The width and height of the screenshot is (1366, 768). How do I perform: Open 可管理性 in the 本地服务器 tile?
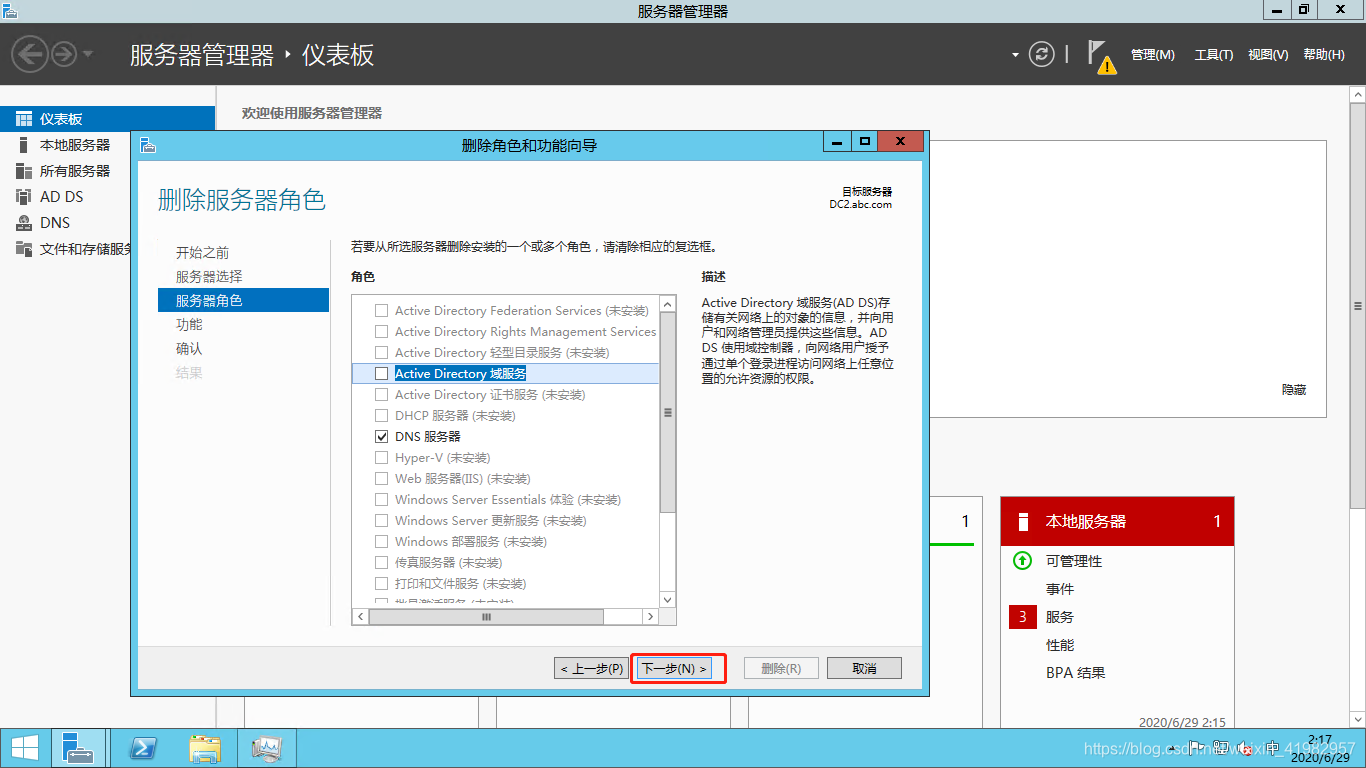pos(1074,561)
